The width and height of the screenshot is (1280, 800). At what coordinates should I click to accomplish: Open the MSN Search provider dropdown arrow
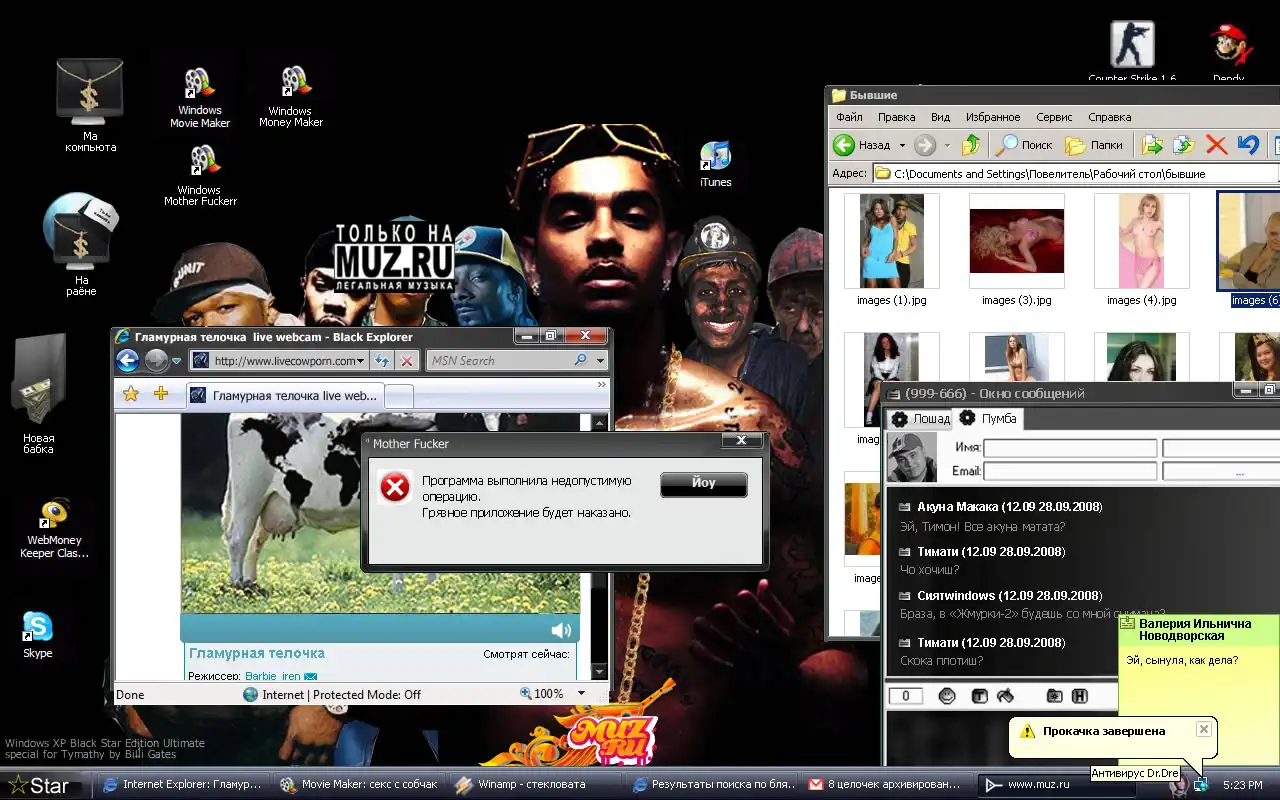(x=600, y=361)
